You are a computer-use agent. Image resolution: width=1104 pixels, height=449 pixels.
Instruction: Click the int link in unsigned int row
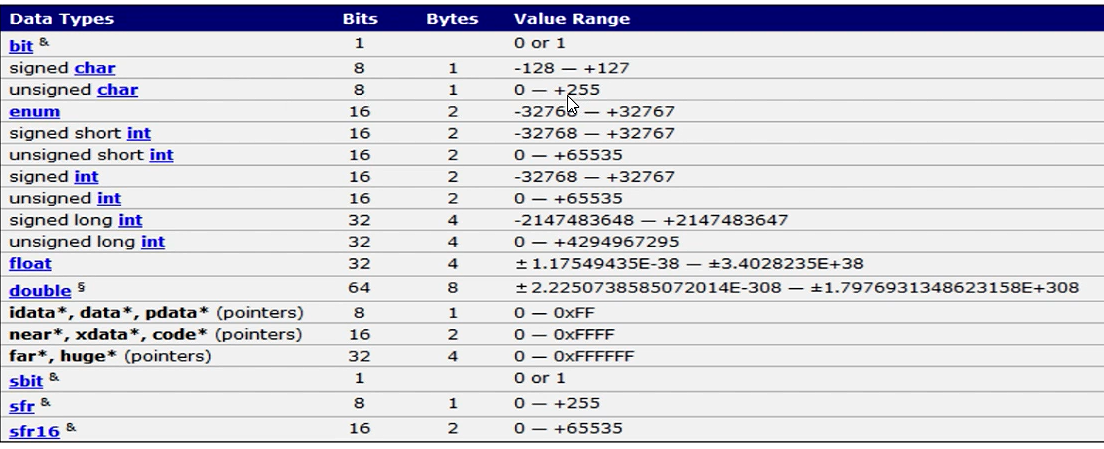[x=108, y=199]
